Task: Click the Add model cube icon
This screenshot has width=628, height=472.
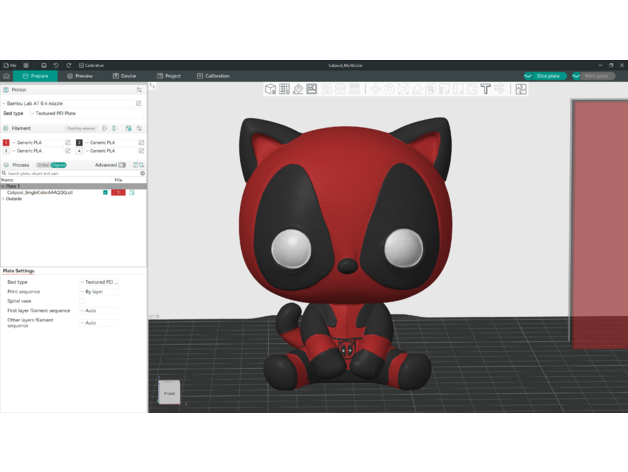Action: pos(270,89)
